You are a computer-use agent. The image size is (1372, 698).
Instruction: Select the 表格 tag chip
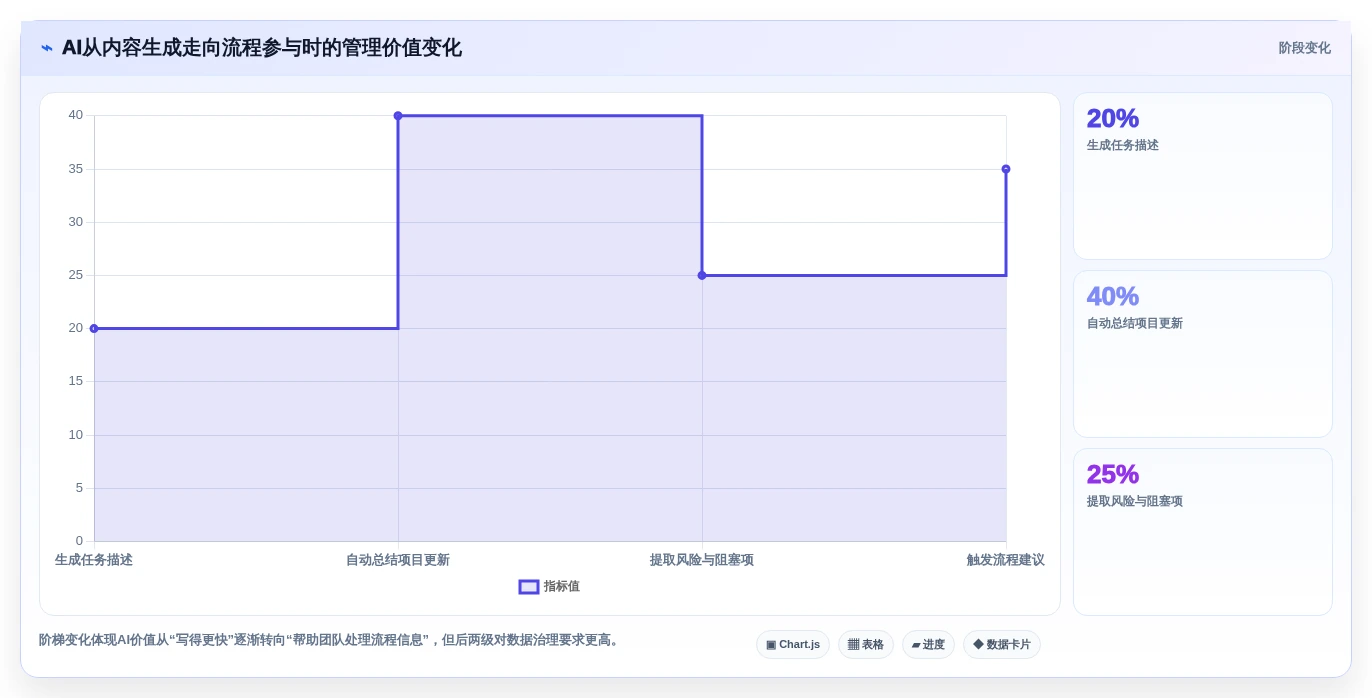866,645
